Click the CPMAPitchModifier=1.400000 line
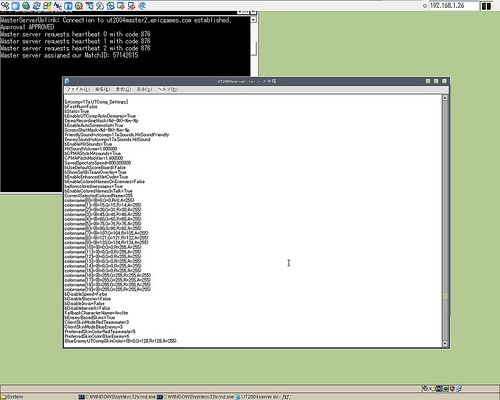The width and height of the screenshot is (500, 400). (94, 158)
